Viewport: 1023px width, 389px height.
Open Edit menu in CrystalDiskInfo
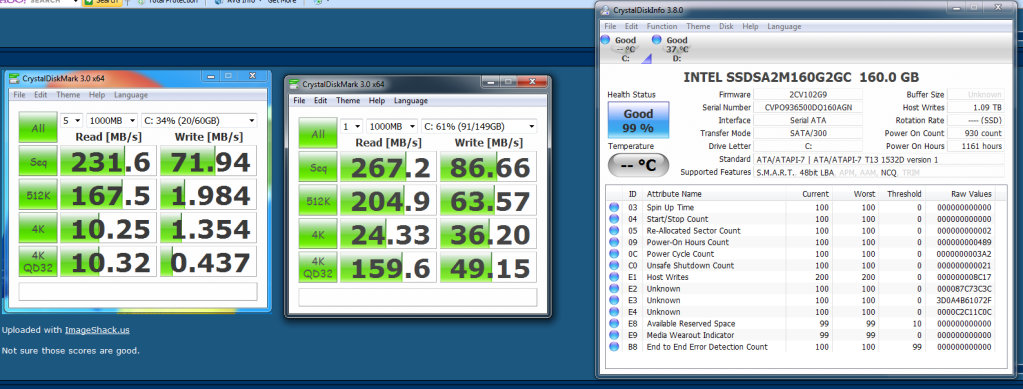(632, 27)
